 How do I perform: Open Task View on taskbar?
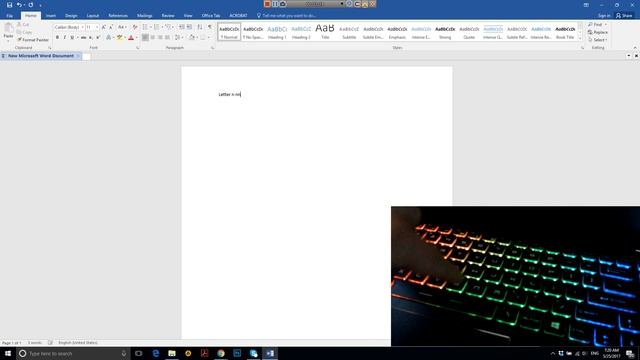pyautogui.click(x=139, y=353)
